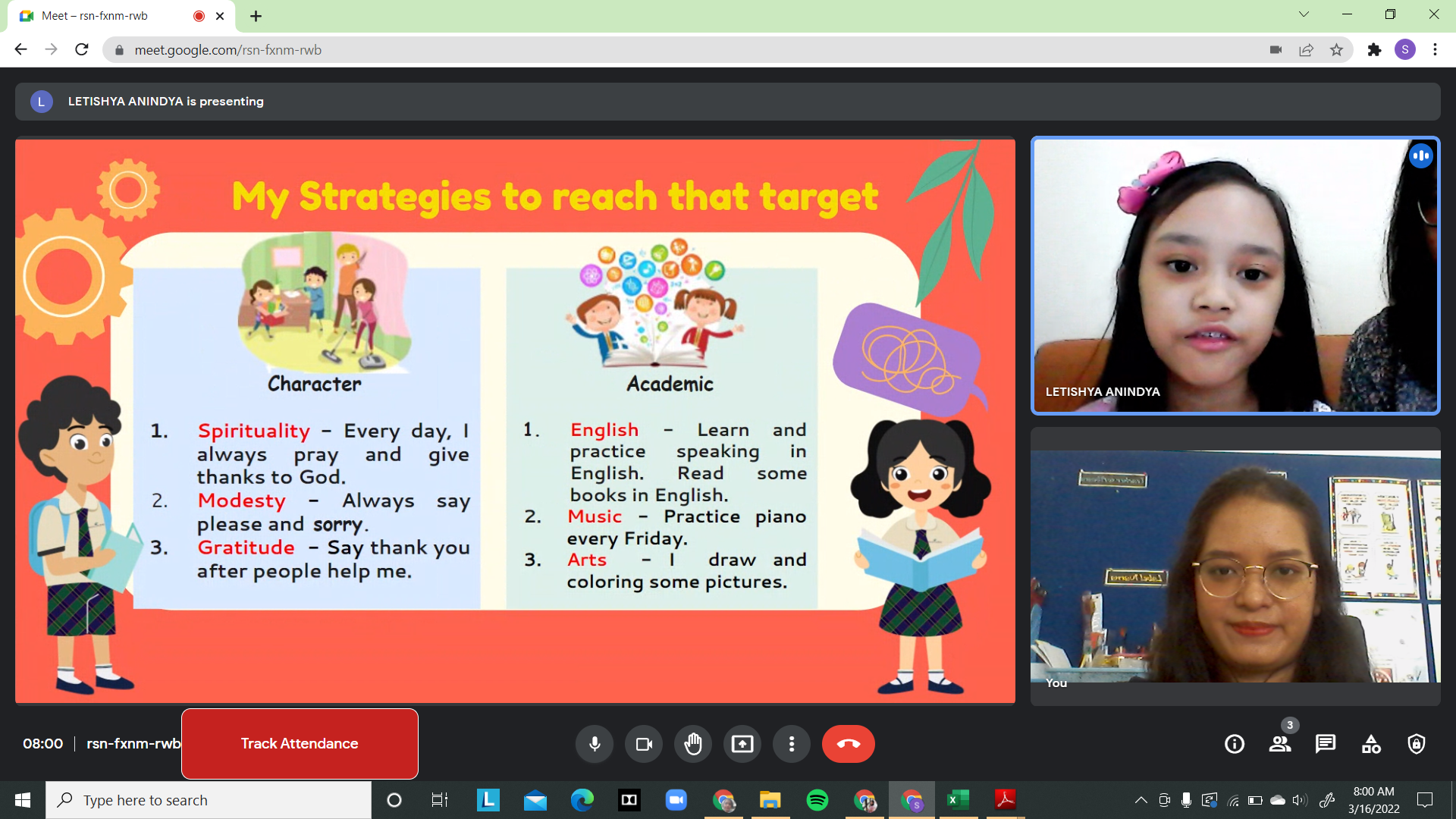This screenshot has width=1456, height=819.
Task: Leave the call with red hang-up button
Action: [848, 744]
